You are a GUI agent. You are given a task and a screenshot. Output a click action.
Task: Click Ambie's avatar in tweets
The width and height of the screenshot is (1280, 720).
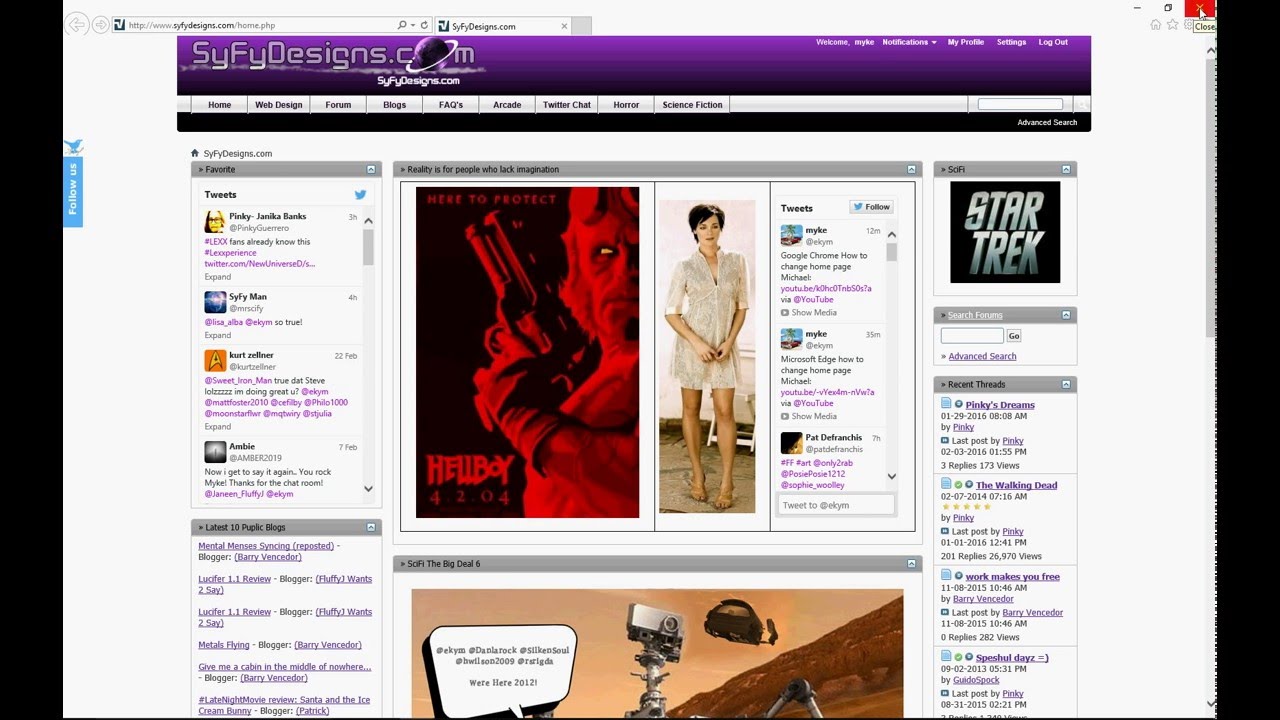pyautogui.click(x=215, y=452)
